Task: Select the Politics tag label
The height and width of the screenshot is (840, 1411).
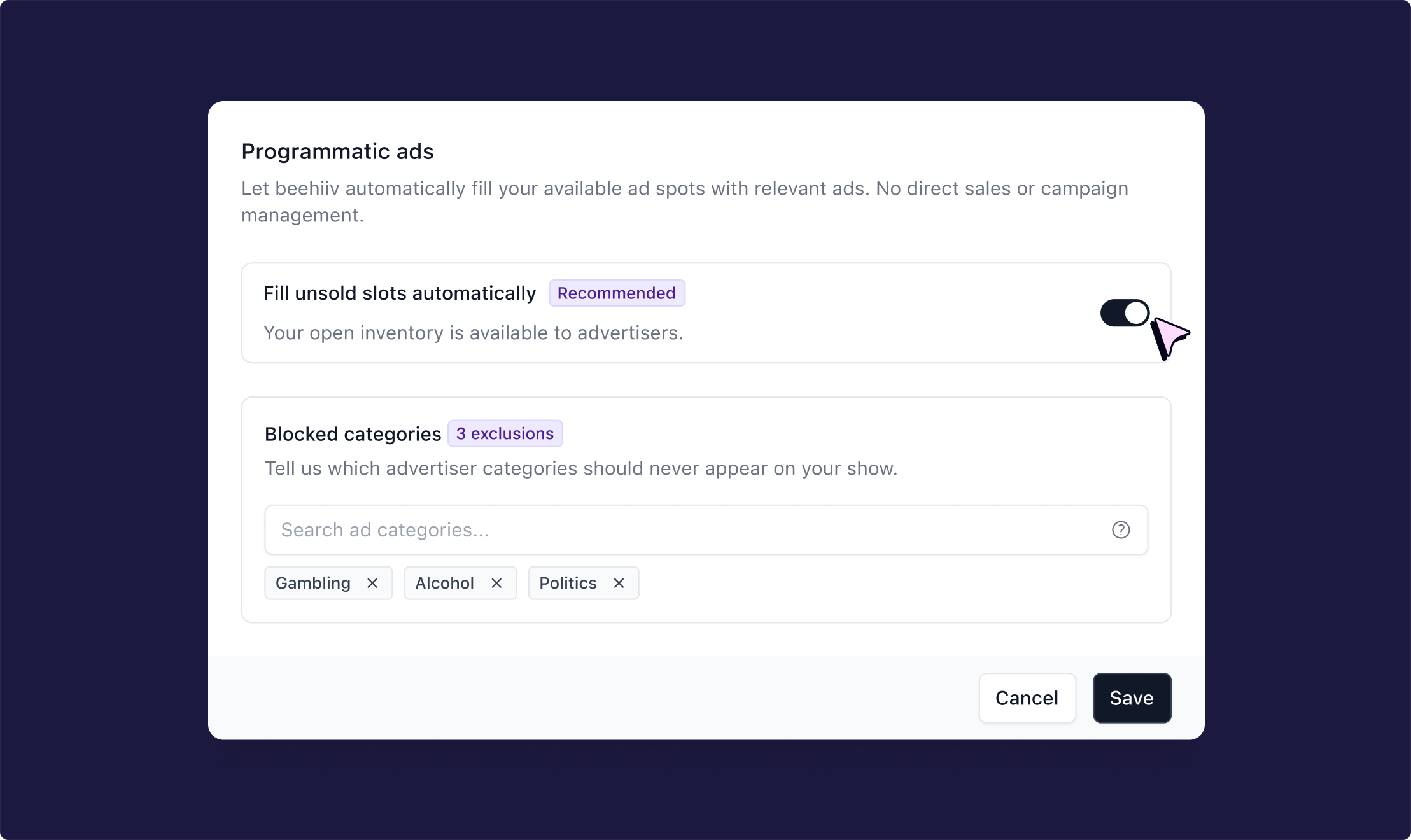Action: [568, 583]
